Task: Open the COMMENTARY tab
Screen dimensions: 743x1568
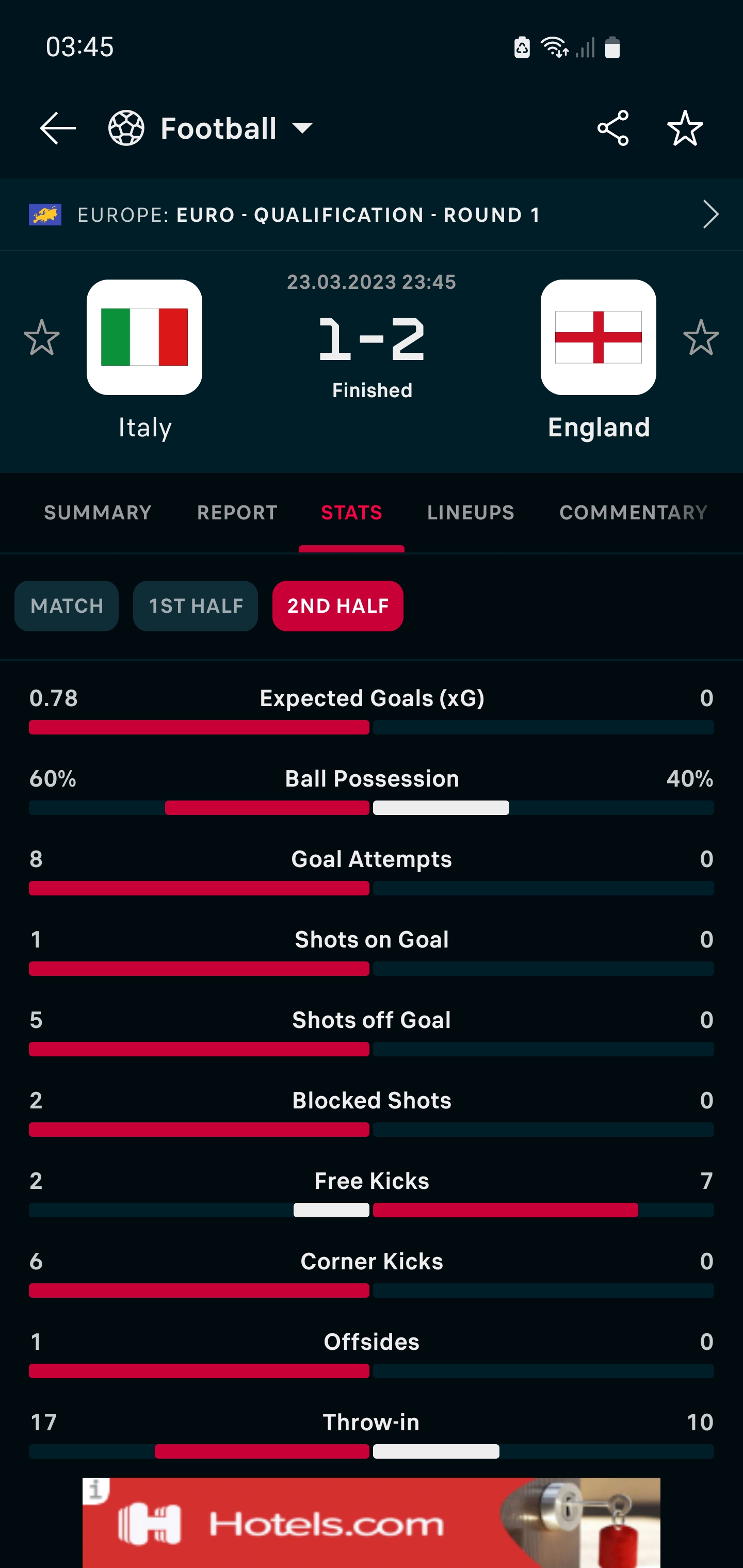Action: click(x=633, y=512)
